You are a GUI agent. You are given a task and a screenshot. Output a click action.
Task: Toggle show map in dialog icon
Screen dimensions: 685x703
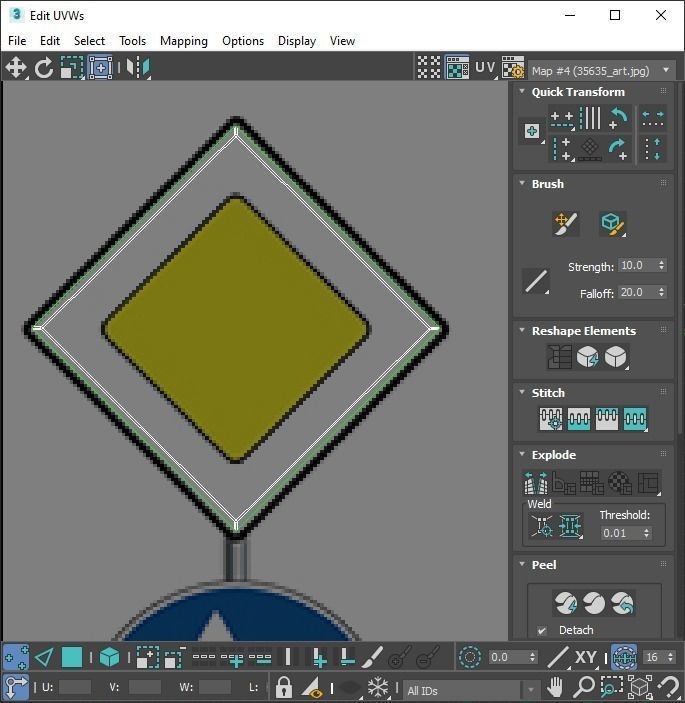(x=457, y=68)
